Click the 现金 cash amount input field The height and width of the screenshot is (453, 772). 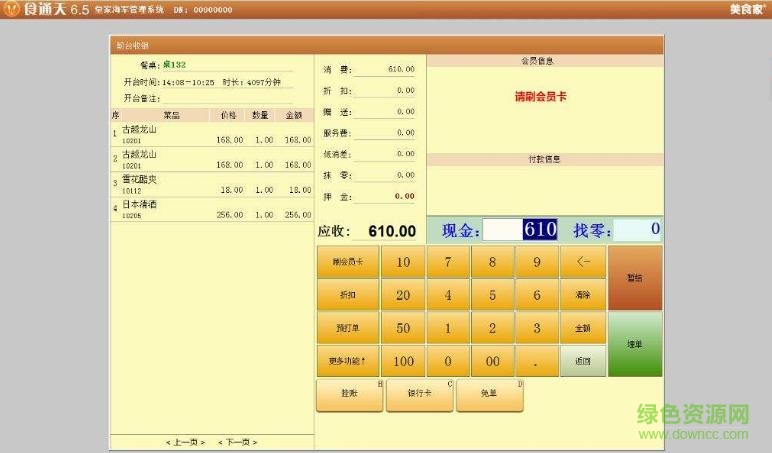pyautogui.click(x=520, y=230)
